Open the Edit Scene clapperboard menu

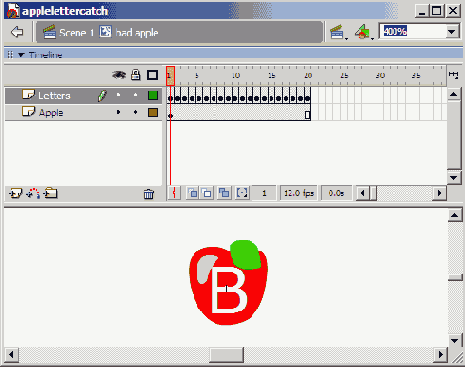[x=338, y=32]
